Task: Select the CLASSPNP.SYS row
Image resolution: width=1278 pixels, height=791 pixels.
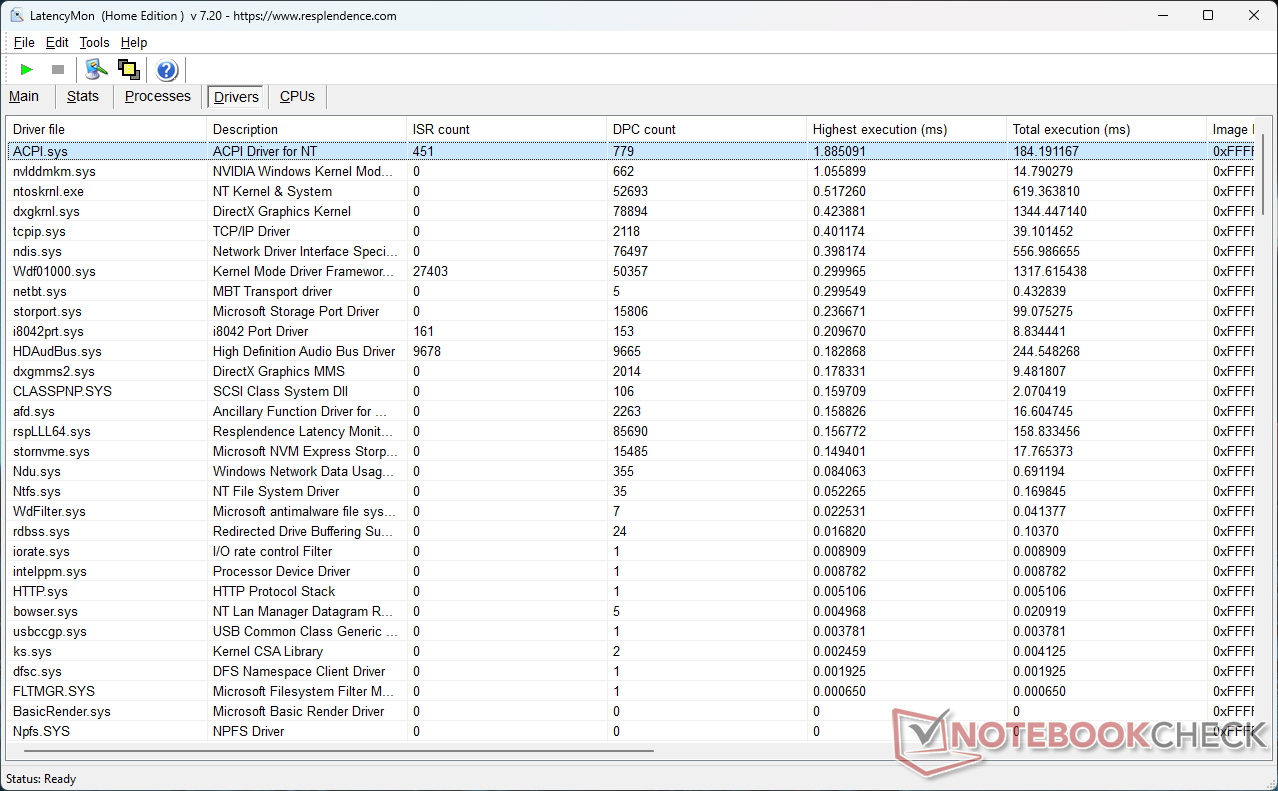Action: (631, 391)
